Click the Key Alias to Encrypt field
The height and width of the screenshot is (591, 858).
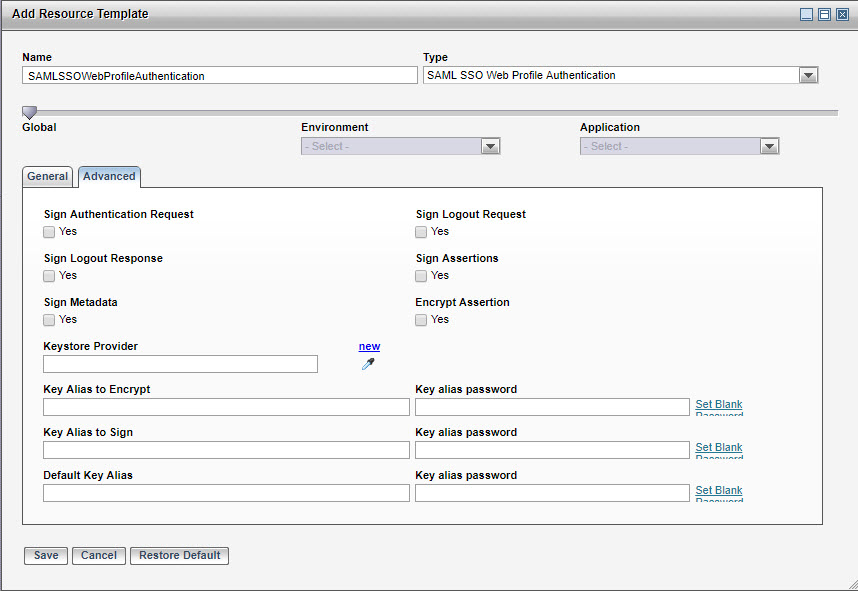[x=226, y=407]
